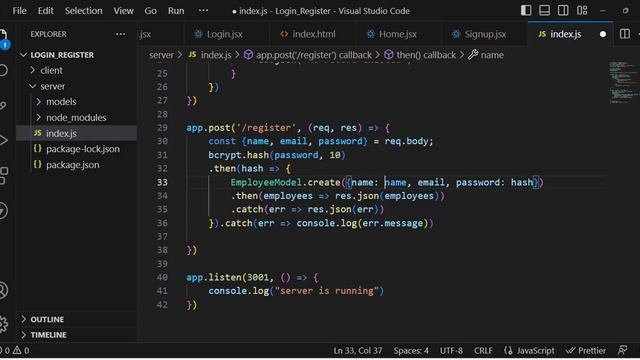Click line number 33 in the gutter
The width and height of the screenshot is (640, 360).
click(162, 182)
